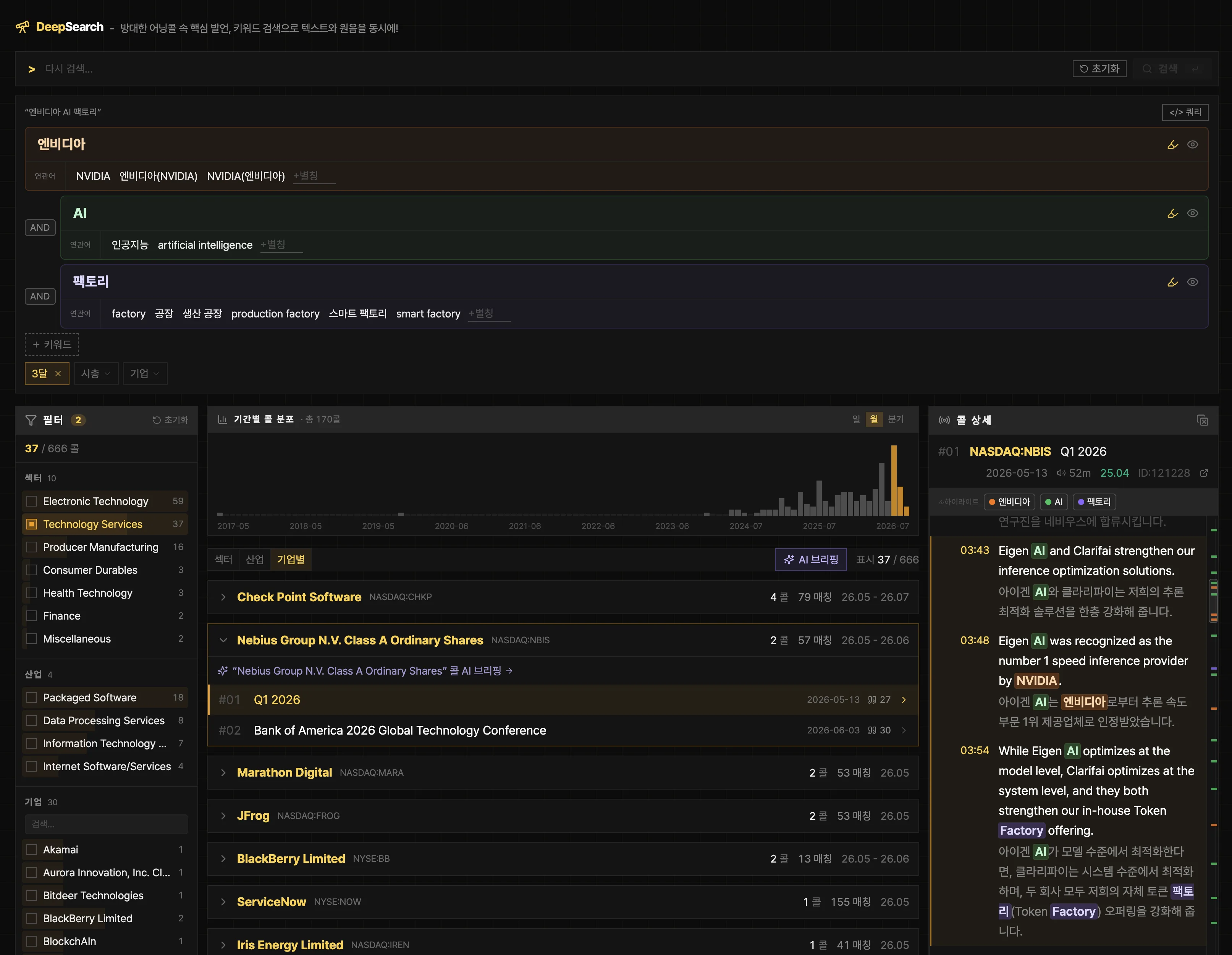This screenshot has width=1232, height=955.
Task: Uncheck the Technology Services sector checkbox
Action: click(32, 524)
